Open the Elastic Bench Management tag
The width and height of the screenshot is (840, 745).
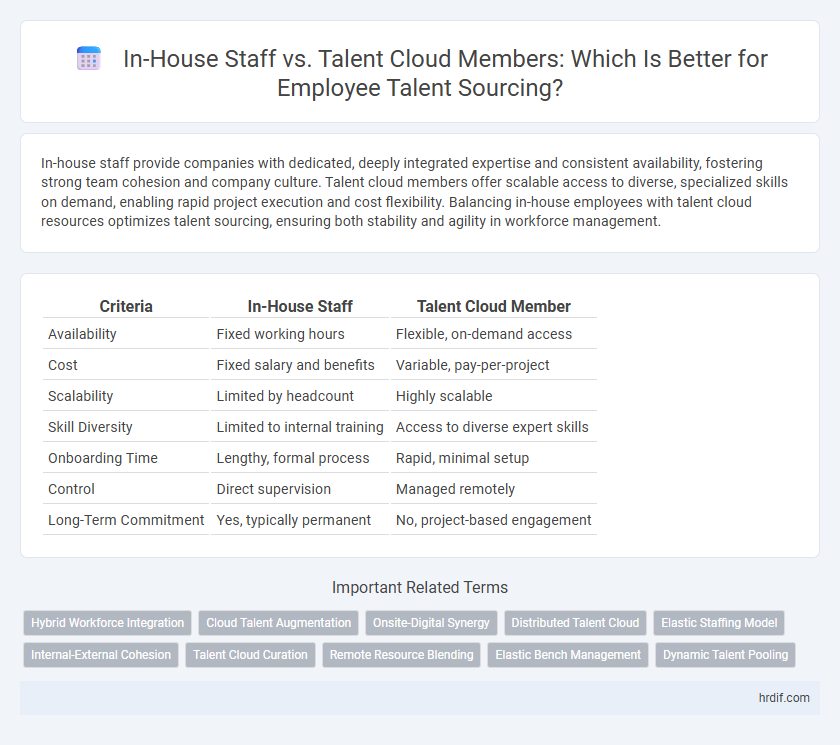tap(568, 654)
